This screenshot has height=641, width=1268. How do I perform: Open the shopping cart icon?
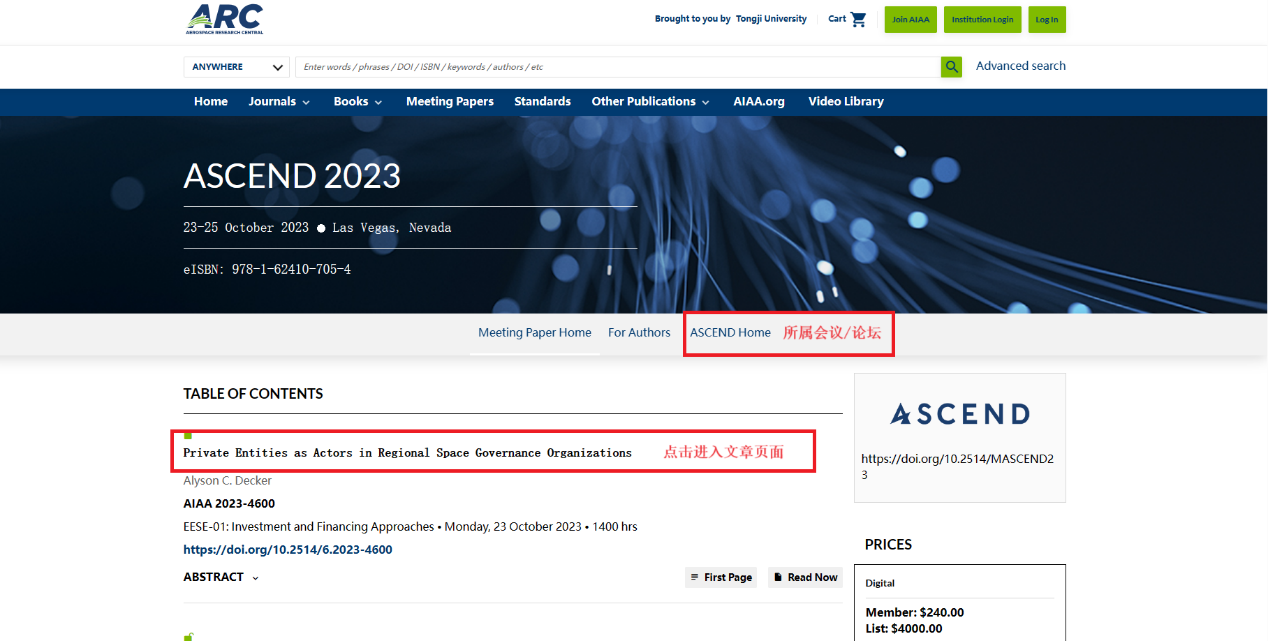[x=858, y=19]
